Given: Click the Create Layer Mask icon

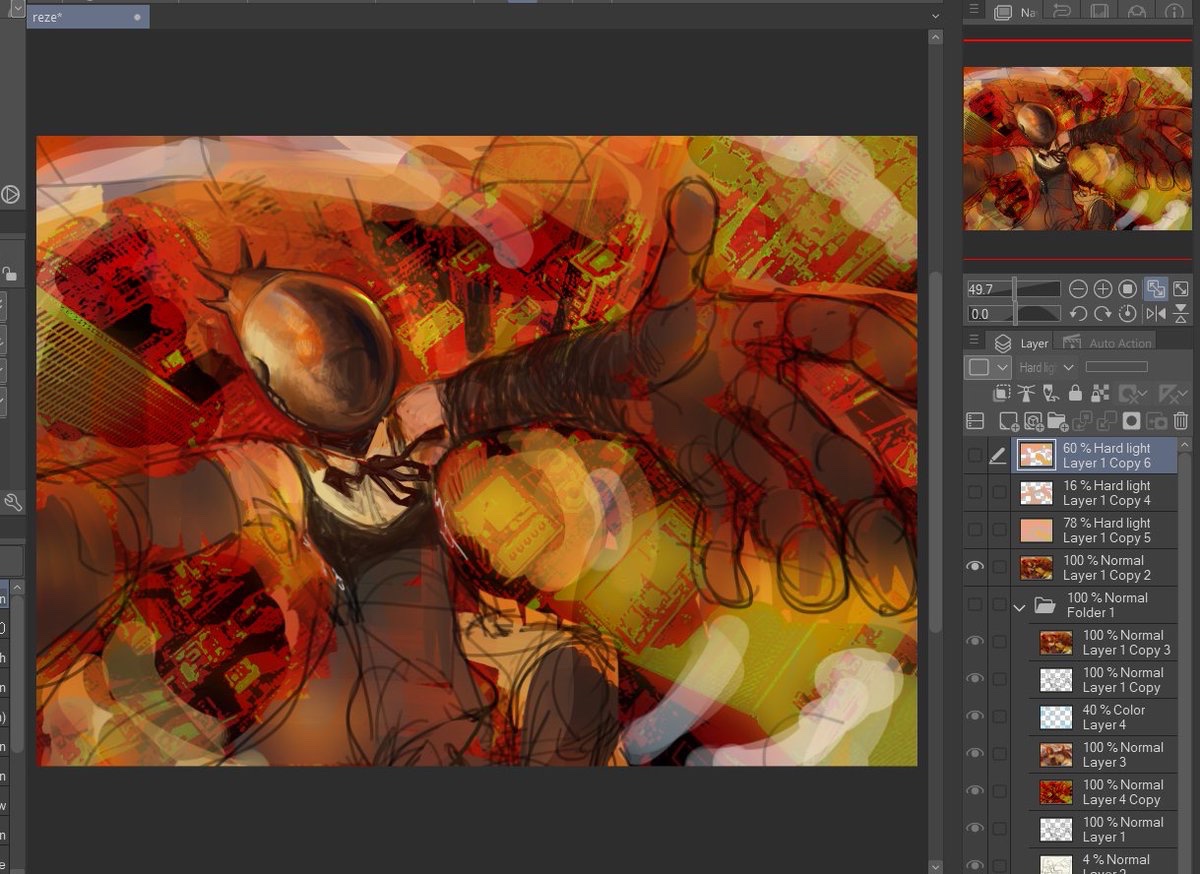Looking at the screenshot, I should point(1131,422).
